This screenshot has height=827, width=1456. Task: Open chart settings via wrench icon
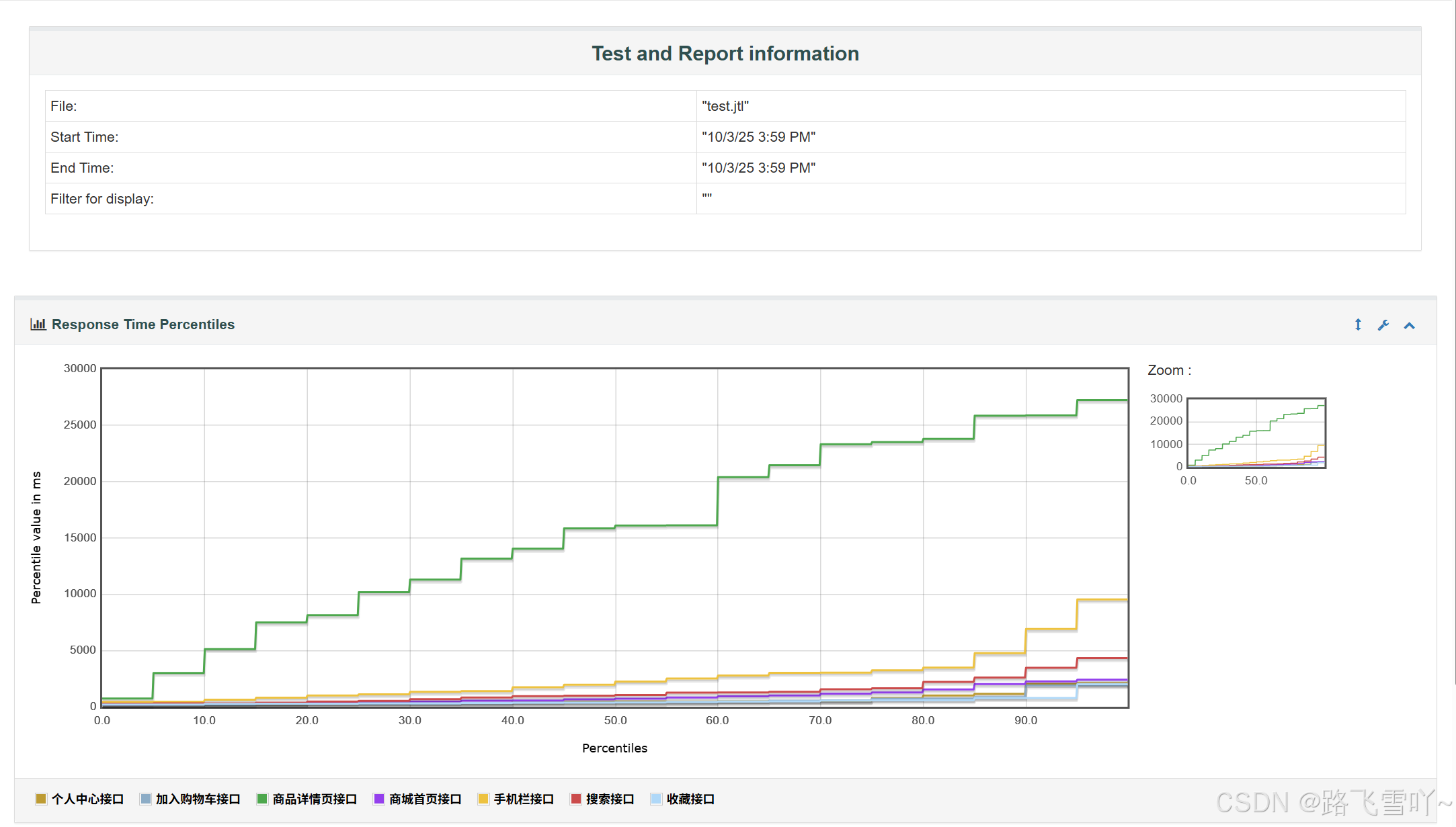pos(1383,325)
